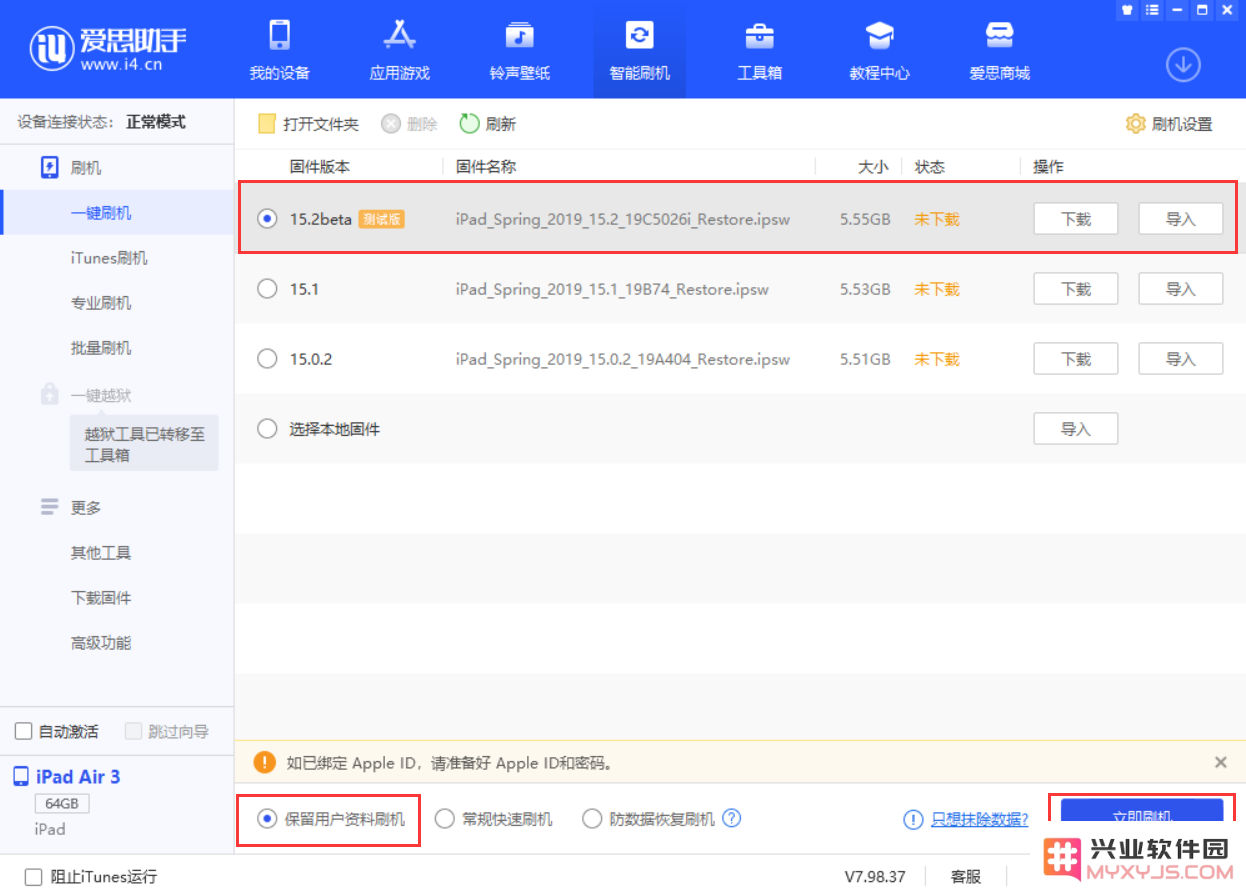Click the 大小 column header
This screenshot has width=1246, height=896.
[873, 167]
